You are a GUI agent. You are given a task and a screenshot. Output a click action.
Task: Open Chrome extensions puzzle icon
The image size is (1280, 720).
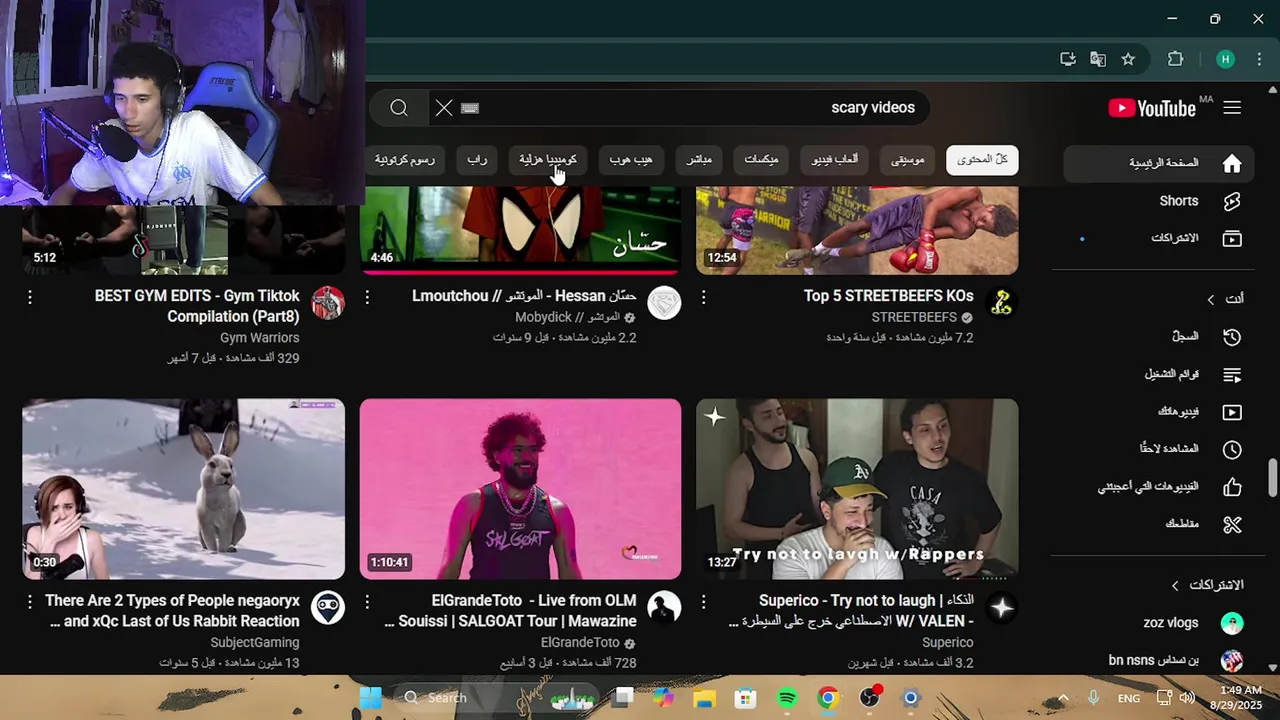(1175, 59)
